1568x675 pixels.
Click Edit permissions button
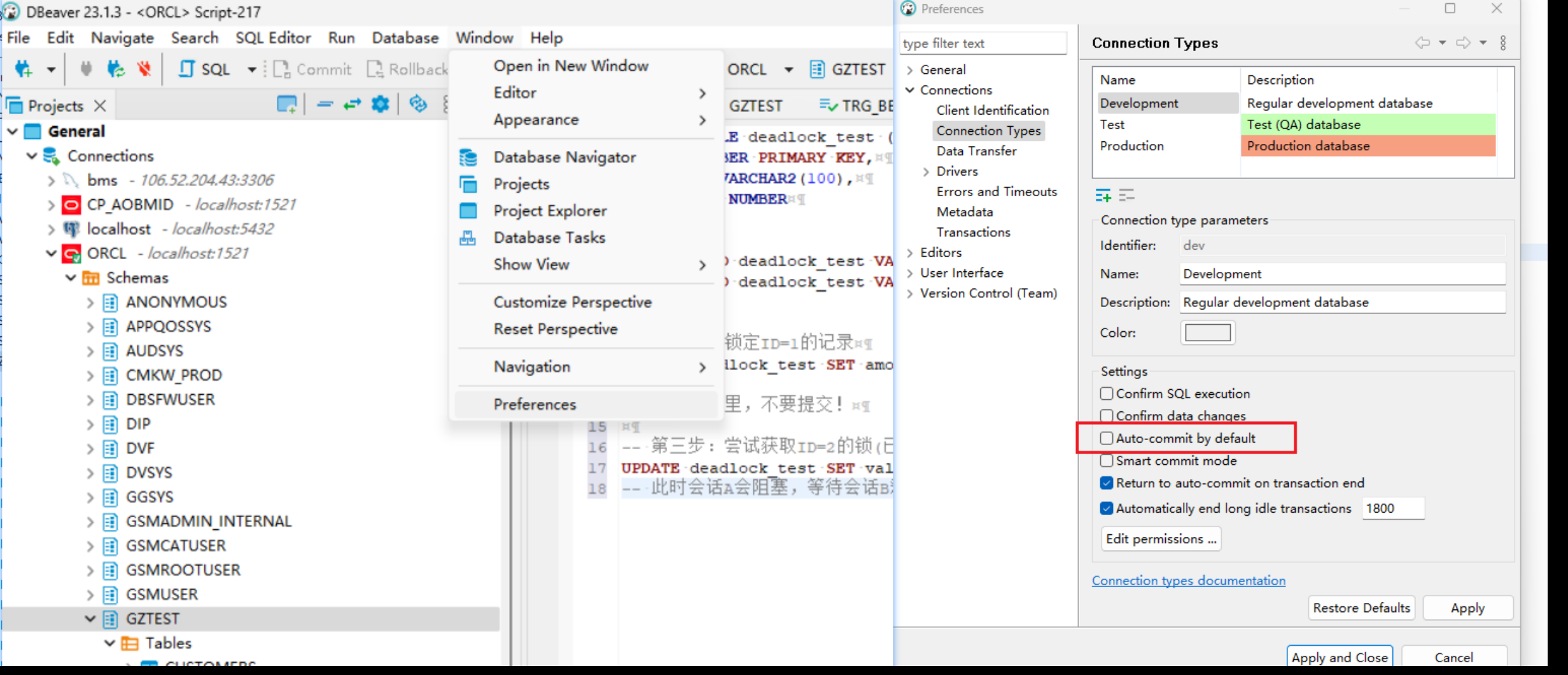1161,539
